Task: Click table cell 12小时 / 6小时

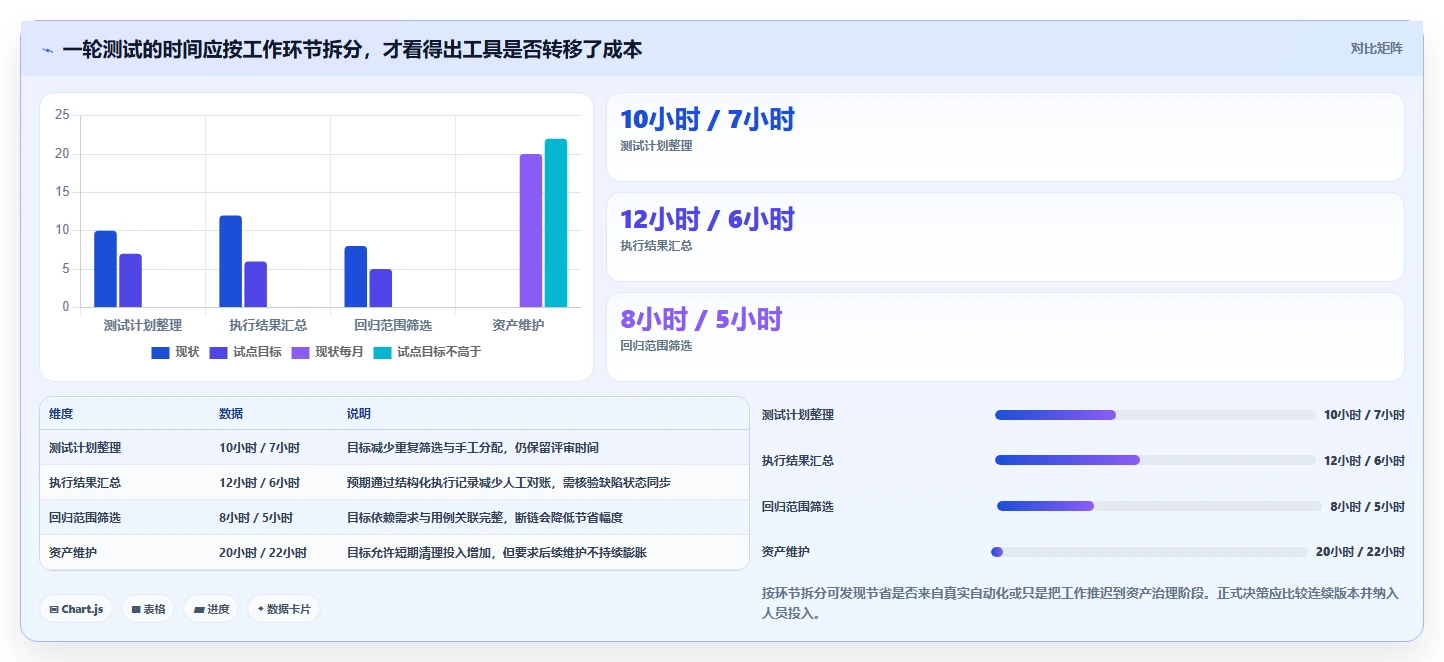Action: point(259,483)
